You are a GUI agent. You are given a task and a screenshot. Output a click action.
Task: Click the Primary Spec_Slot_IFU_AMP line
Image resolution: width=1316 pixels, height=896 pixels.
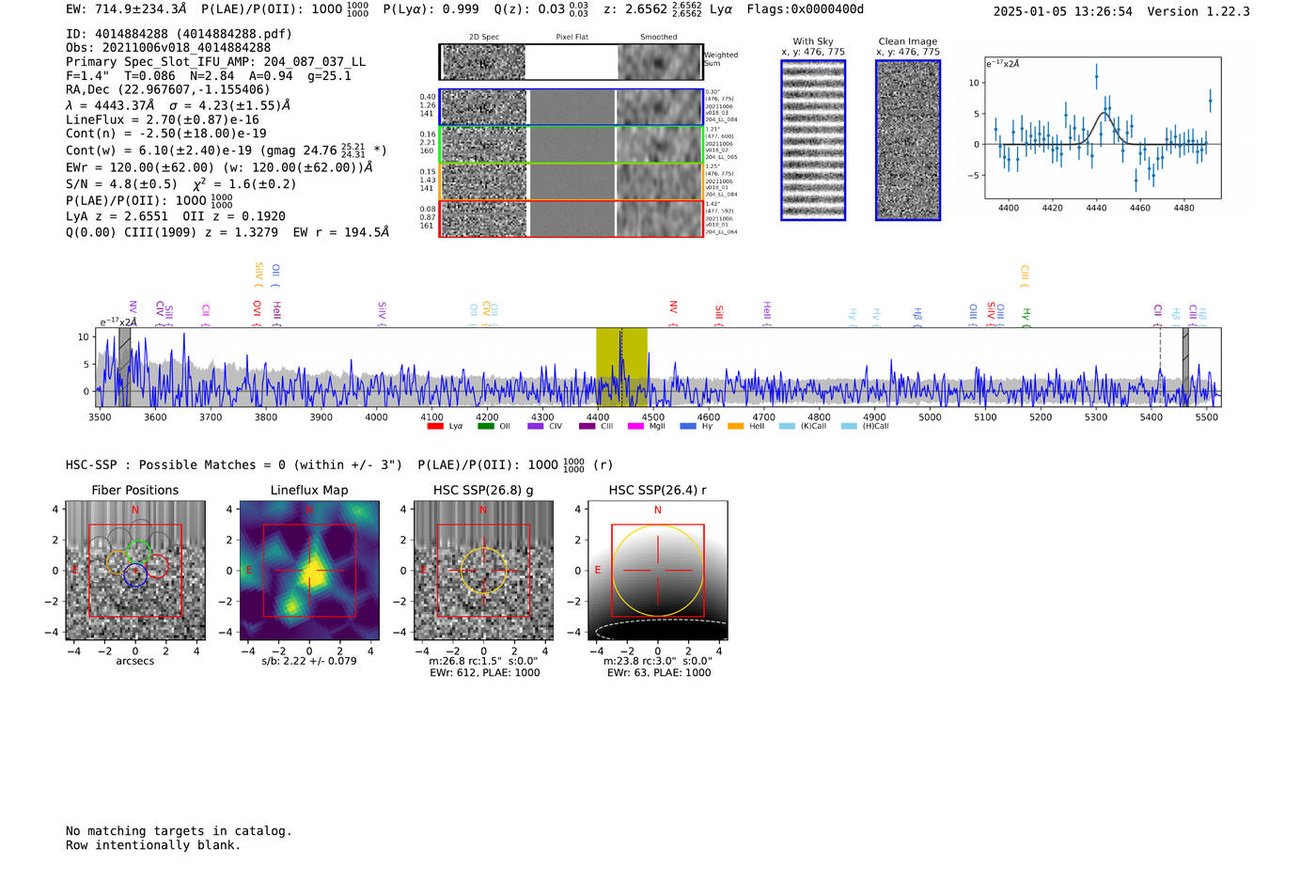point(216,62)
